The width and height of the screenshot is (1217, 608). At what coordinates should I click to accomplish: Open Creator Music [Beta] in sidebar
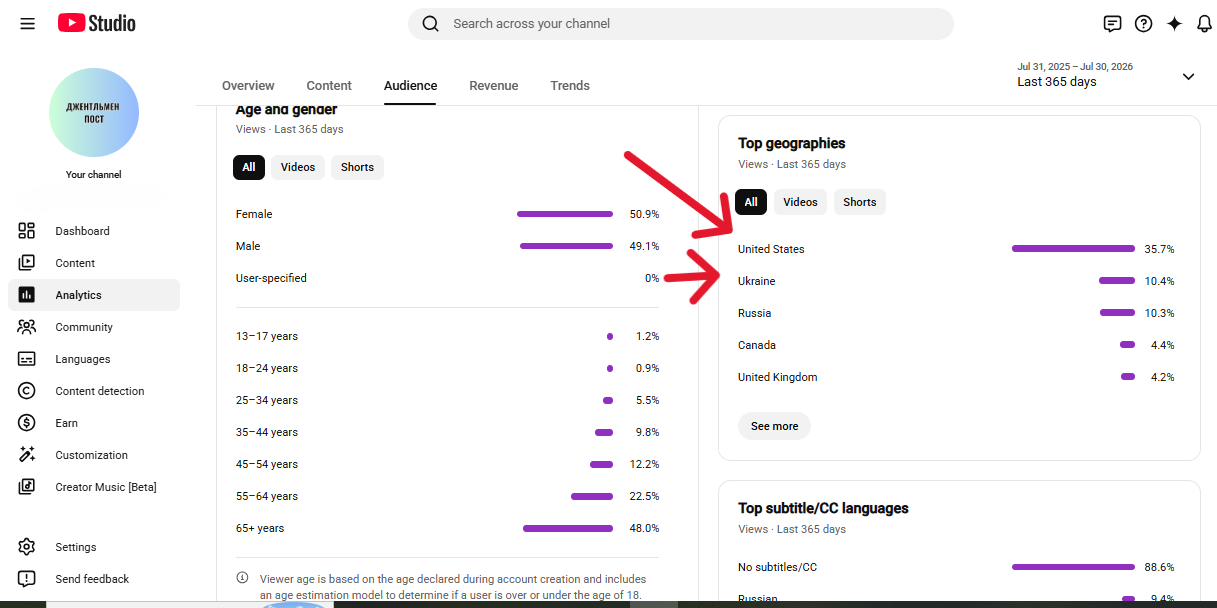[x=106, y=487]
